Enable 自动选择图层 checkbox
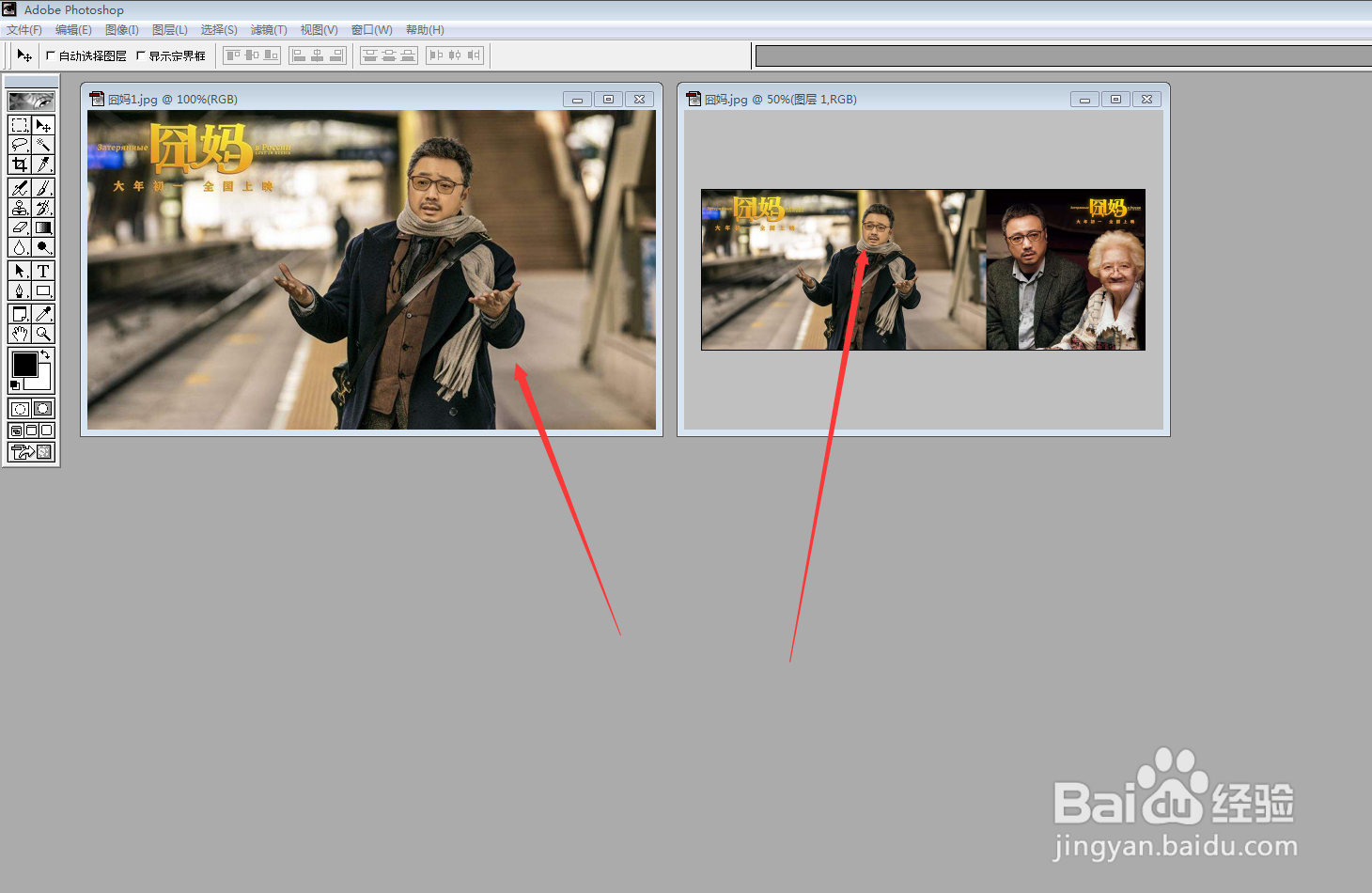 [51, 55]
